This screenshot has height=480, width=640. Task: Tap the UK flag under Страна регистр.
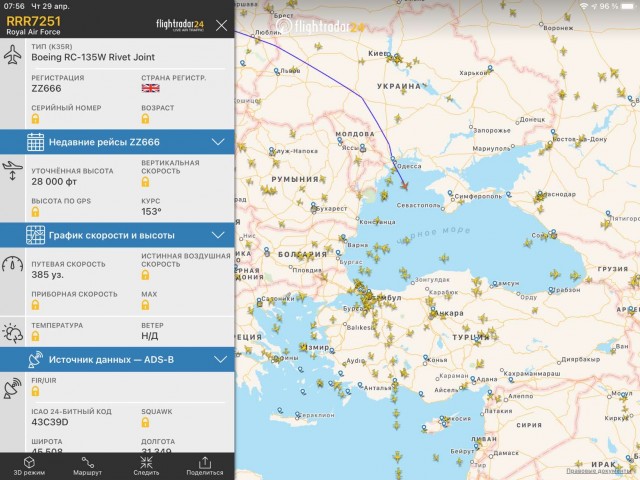tap(150, 88)
